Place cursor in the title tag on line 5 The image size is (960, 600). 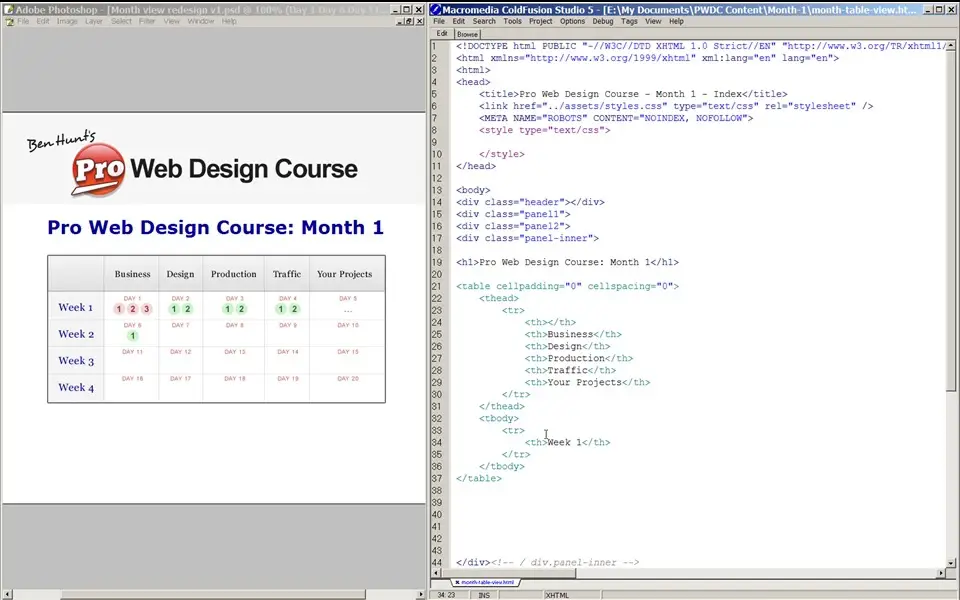tap(633, 94)
